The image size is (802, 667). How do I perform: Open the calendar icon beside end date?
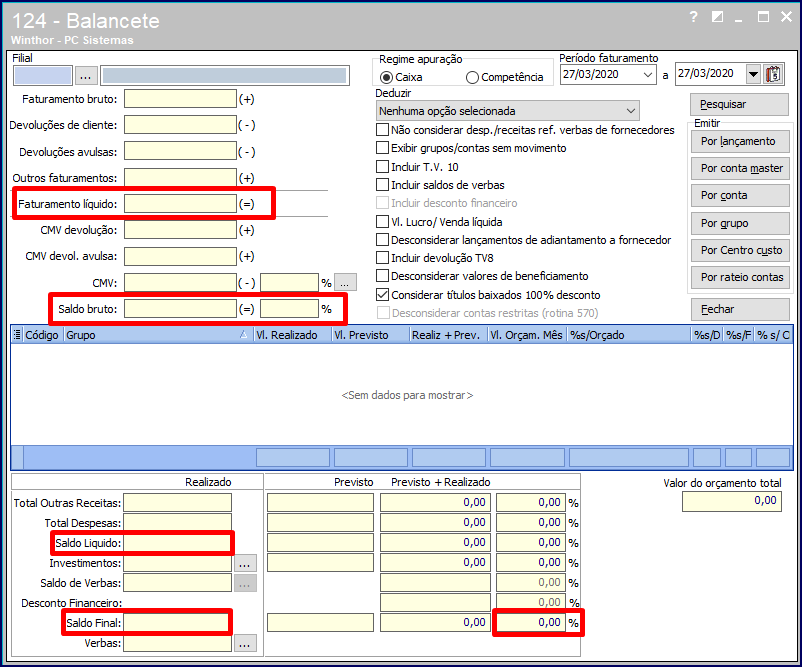(x=774, y=75)
